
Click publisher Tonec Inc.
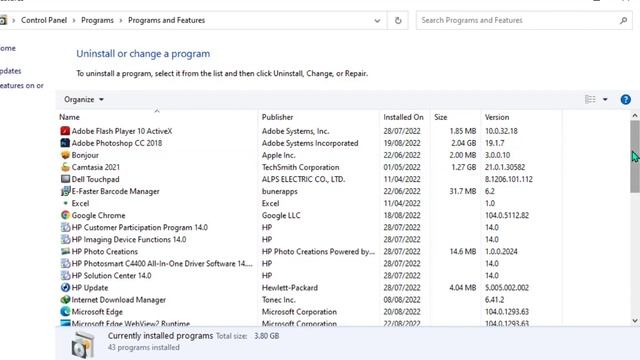pyautogui.click(x=278, y=300)
